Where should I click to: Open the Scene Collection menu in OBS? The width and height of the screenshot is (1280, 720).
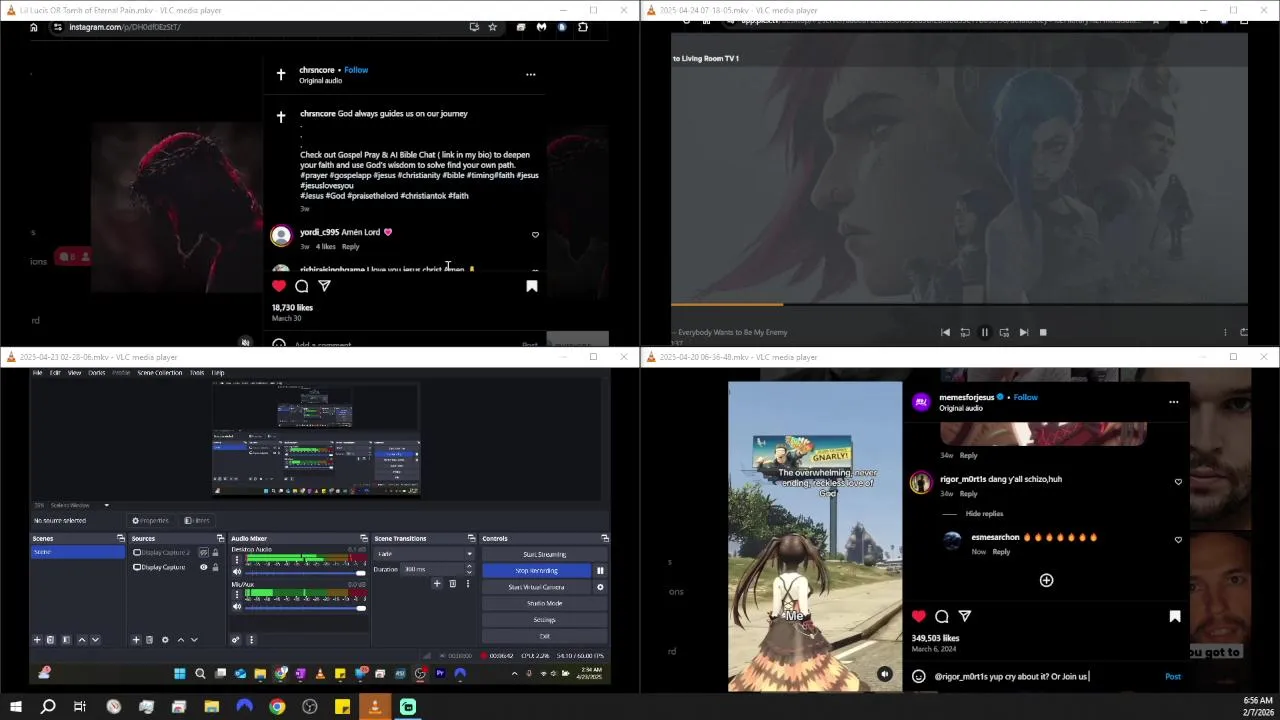(x=160, y=373)
